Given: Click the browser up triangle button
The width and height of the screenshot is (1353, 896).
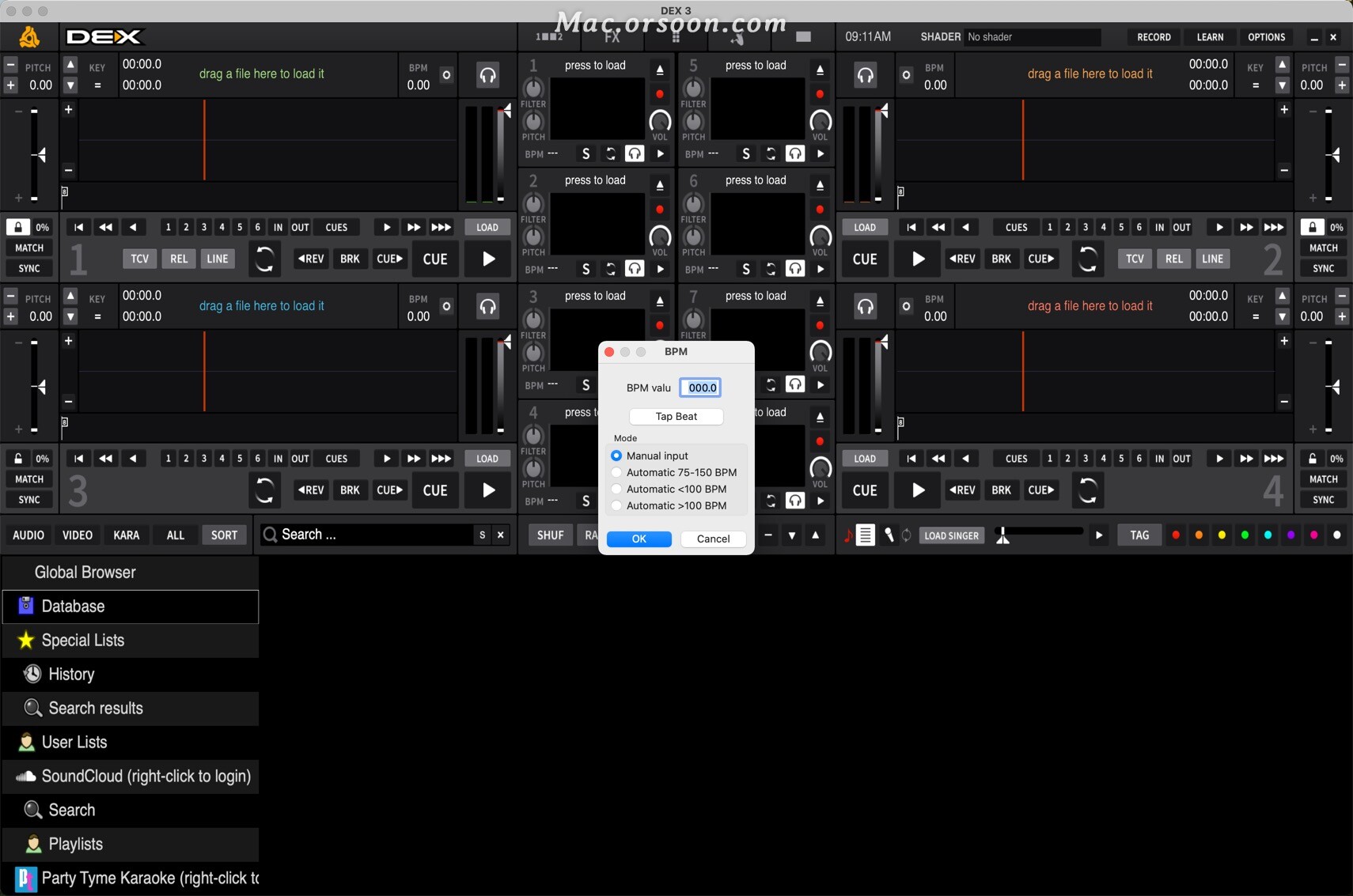Looking at the screenshot, I should pos(816,535).
